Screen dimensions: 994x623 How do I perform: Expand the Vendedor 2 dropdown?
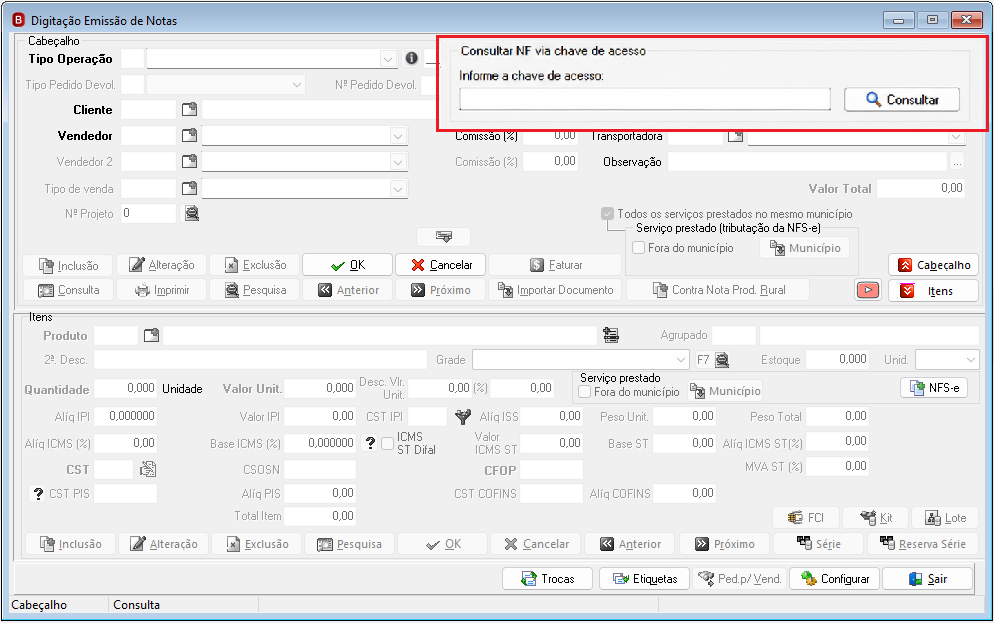coord(397,162)
